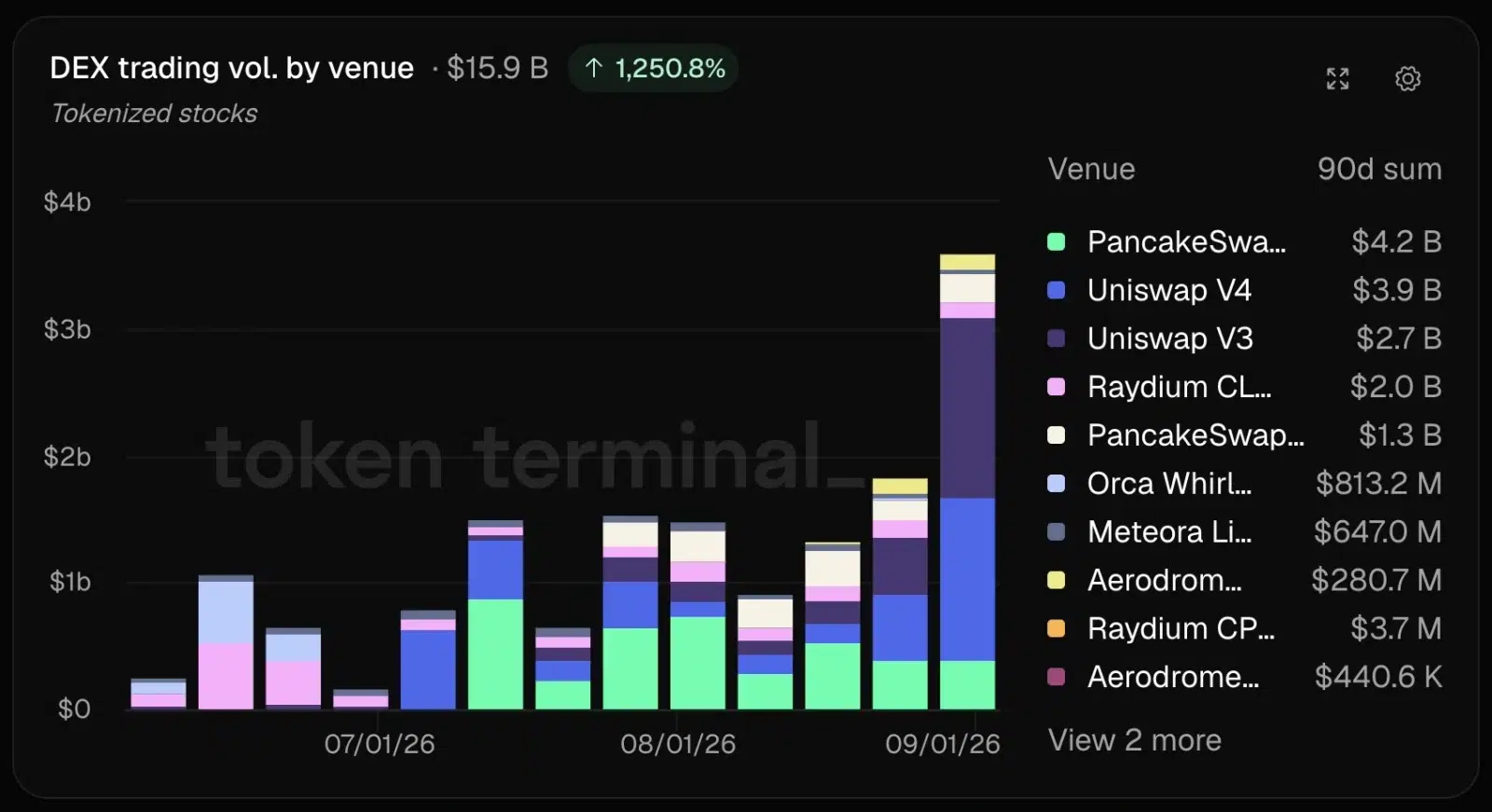Click the Raydium CL... pink legend swatch
This screenshot has width=1492, height=812.
tap(1057, 387)
